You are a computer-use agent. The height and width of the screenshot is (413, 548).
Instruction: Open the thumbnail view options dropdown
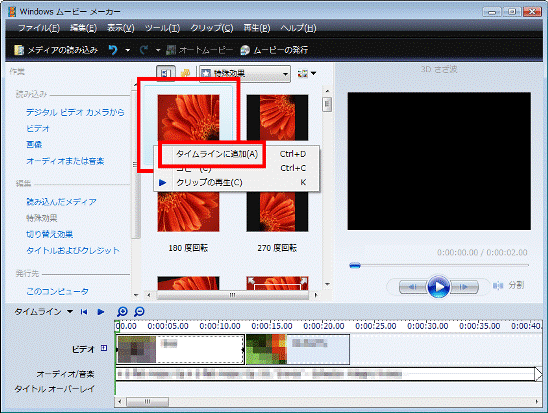[x=307, y=73]
